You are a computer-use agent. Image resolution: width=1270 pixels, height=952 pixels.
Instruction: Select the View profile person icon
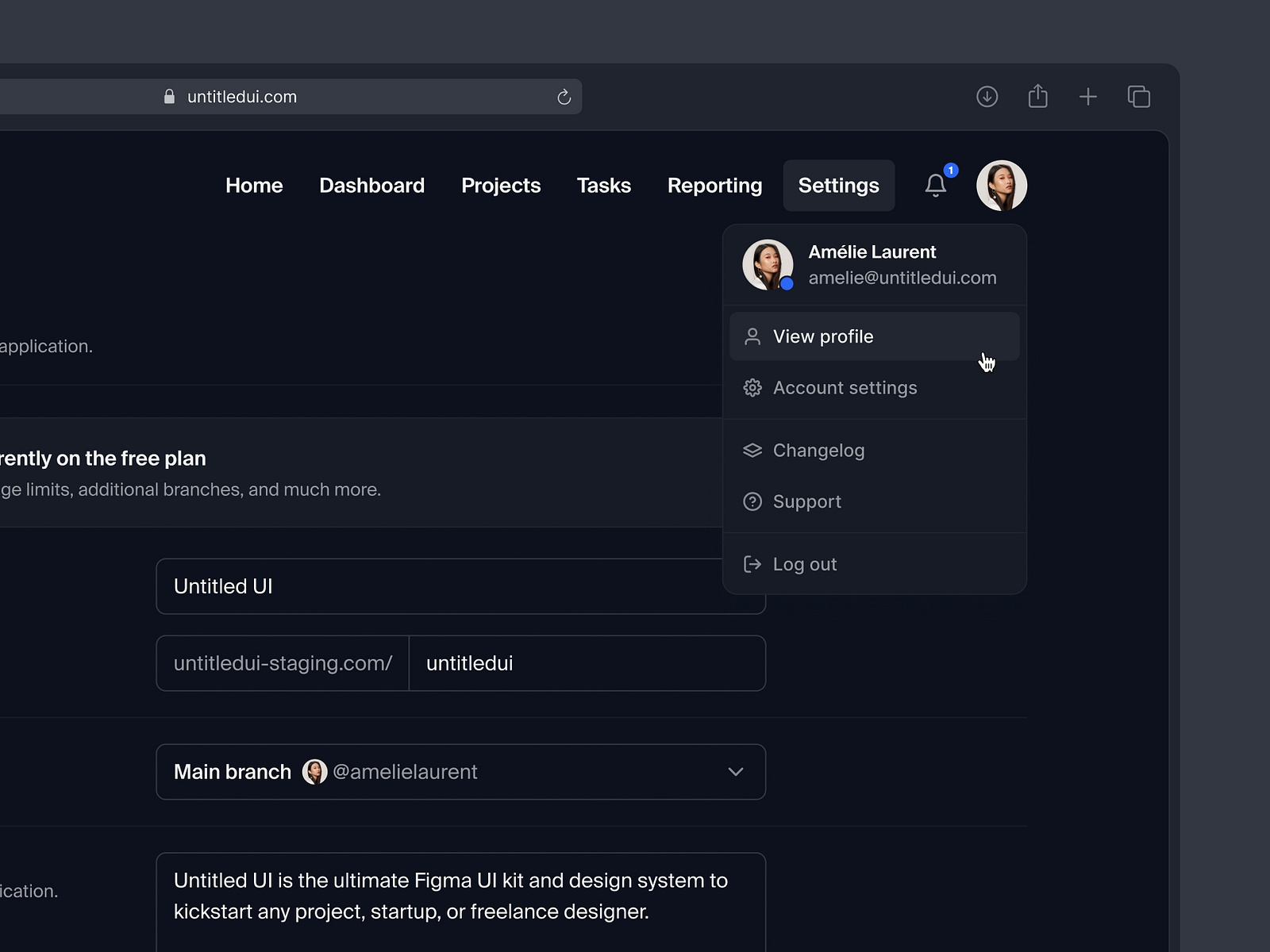tap(752, 336)
